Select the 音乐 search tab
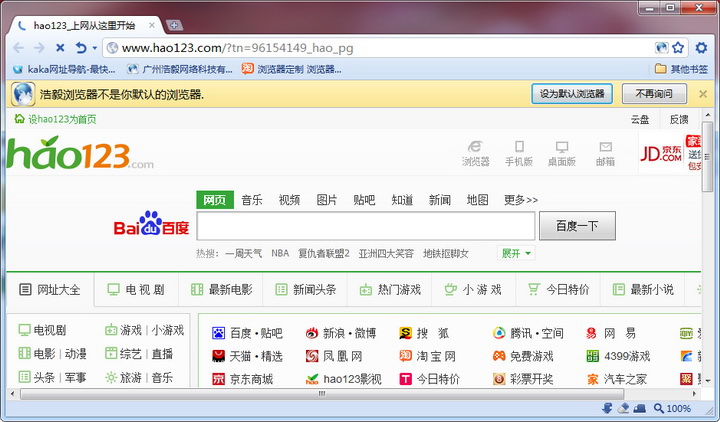The width and height of the screenshot is (720, 422). tap(252, 200)
